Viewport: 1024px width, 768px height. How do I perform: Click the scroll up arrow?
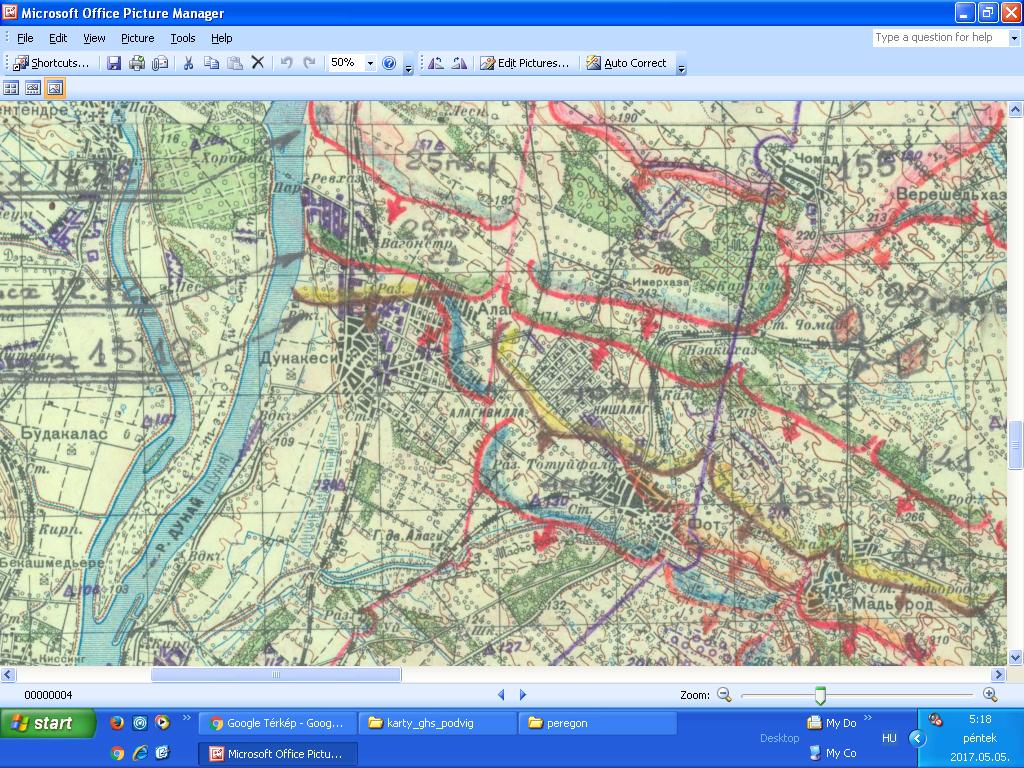point(1016,110)
